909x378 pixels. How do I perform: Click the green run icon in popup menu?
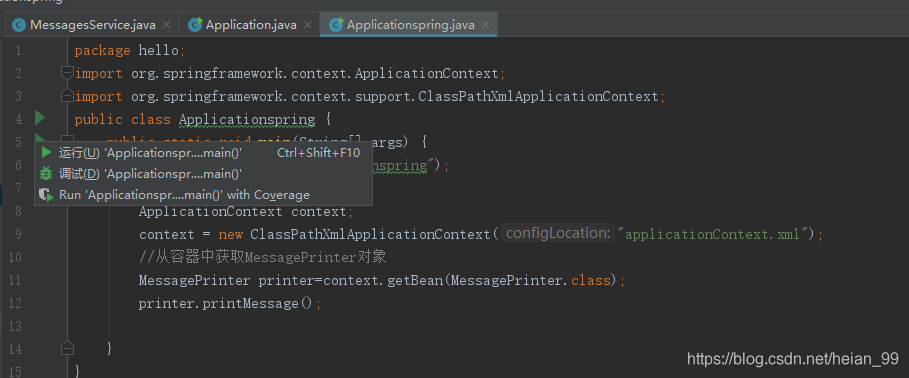click(46, 153)
